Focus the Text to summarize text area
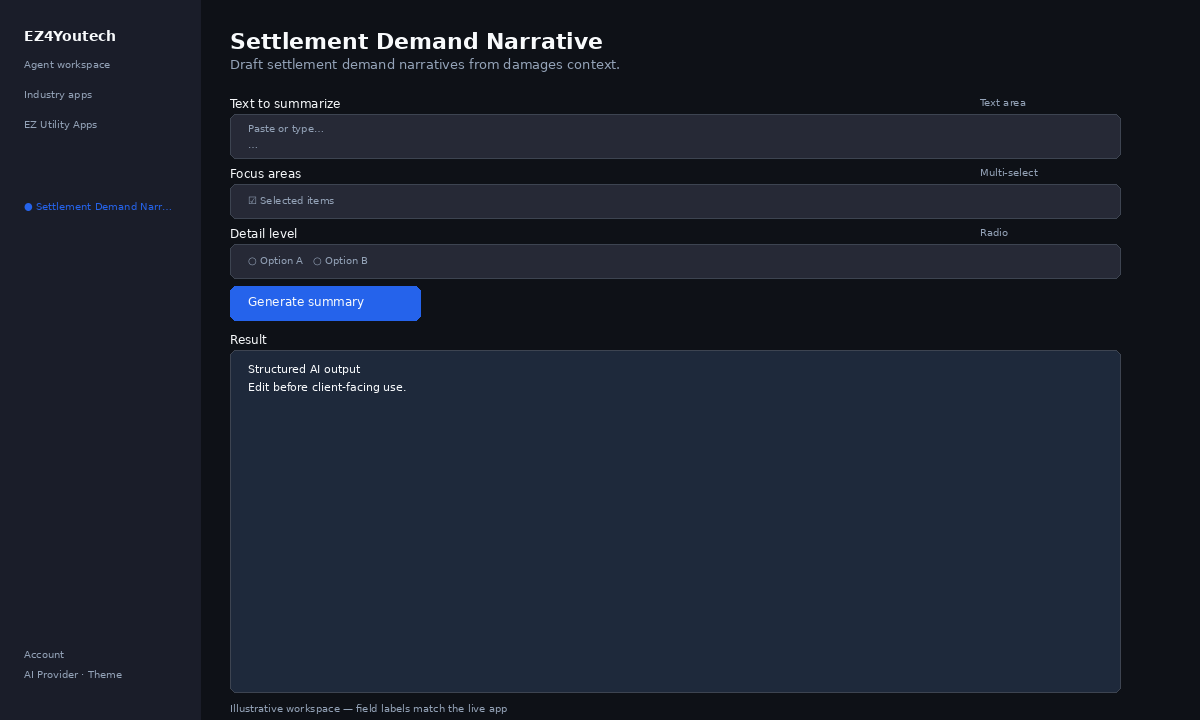 click(675, 136)
